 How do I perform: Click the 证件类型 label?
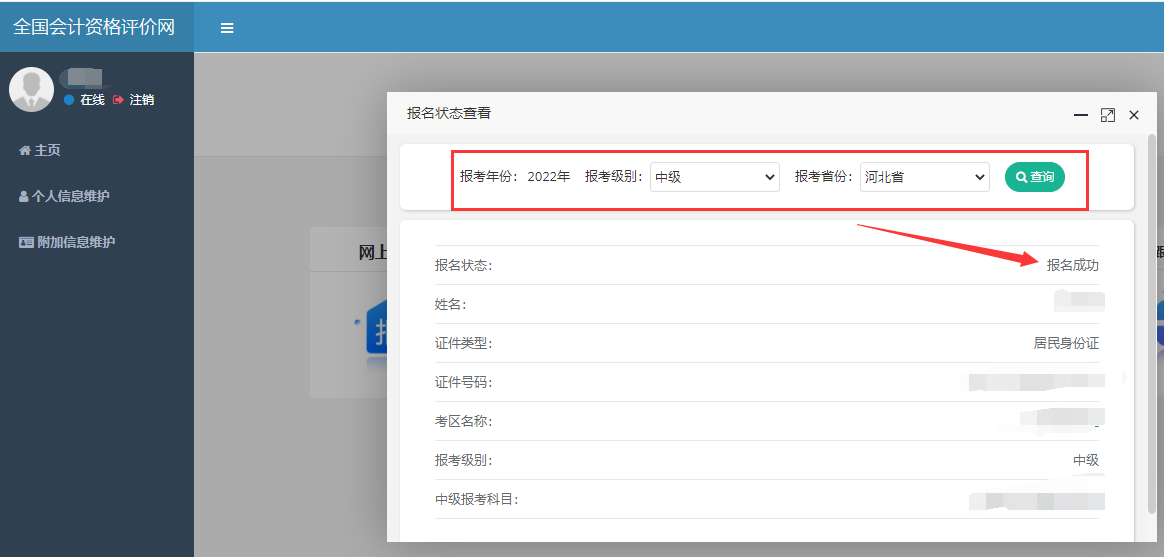[x=463, y=343]
